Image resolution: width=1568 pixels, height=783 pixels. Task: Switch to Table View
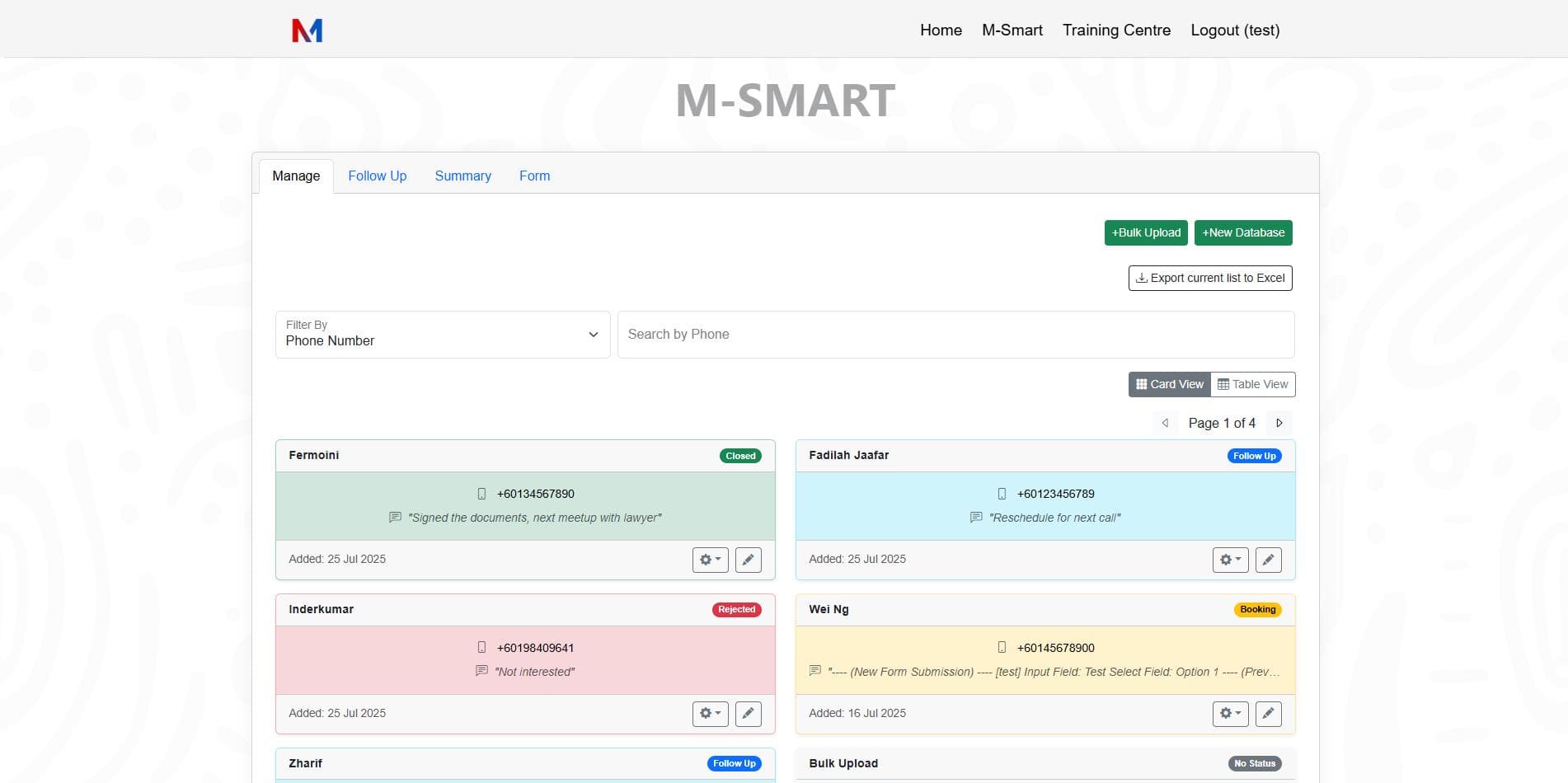(1252, 384)
